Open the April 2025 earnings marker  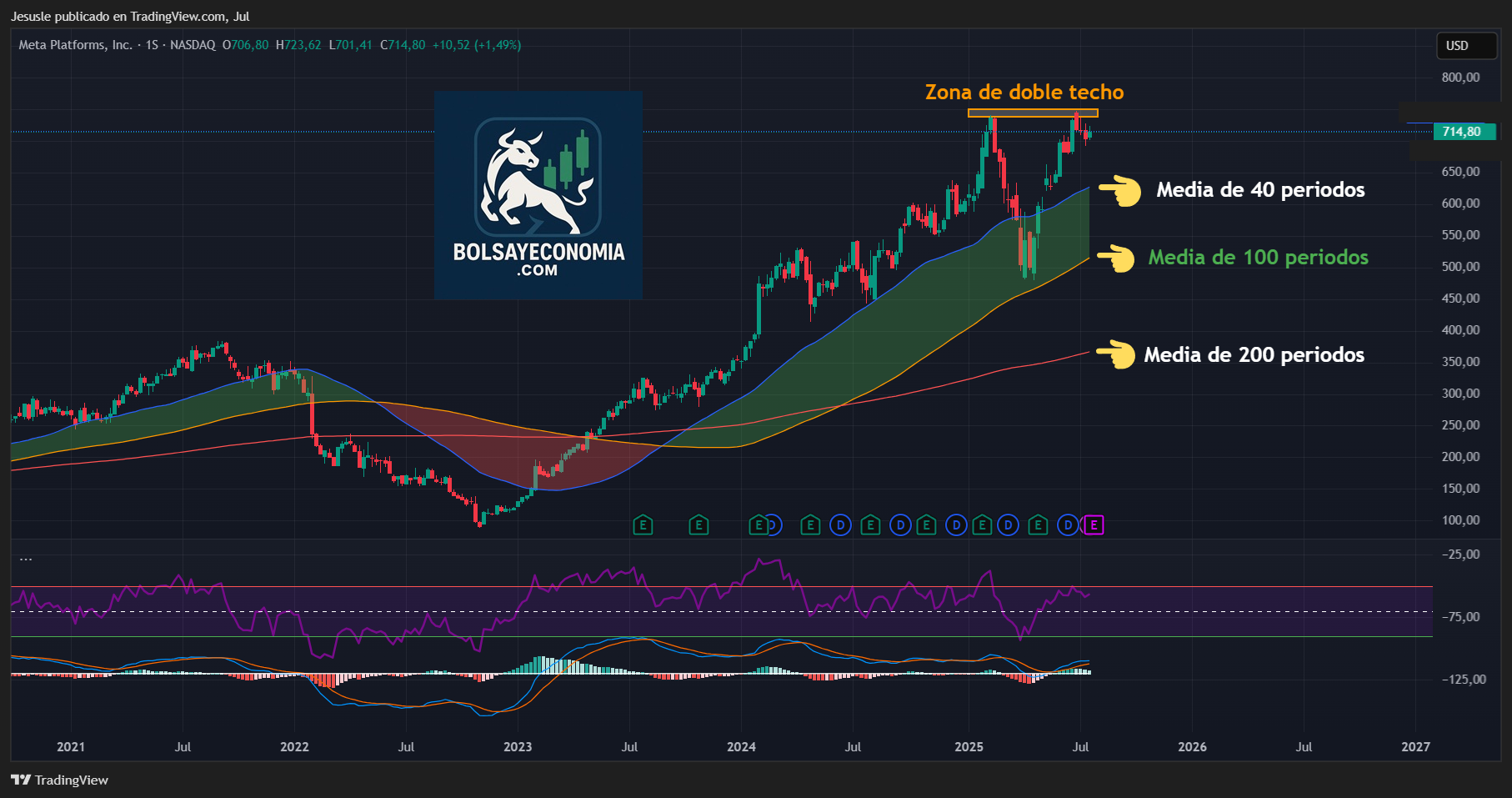[1038, 525]
